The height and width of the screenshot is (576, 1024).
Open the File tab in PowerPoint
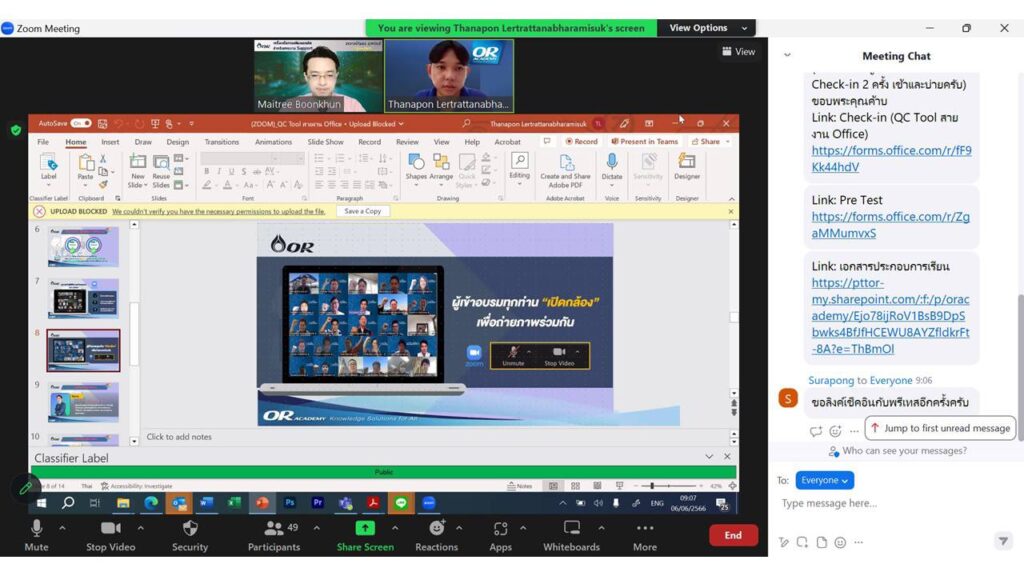(43, 142)
